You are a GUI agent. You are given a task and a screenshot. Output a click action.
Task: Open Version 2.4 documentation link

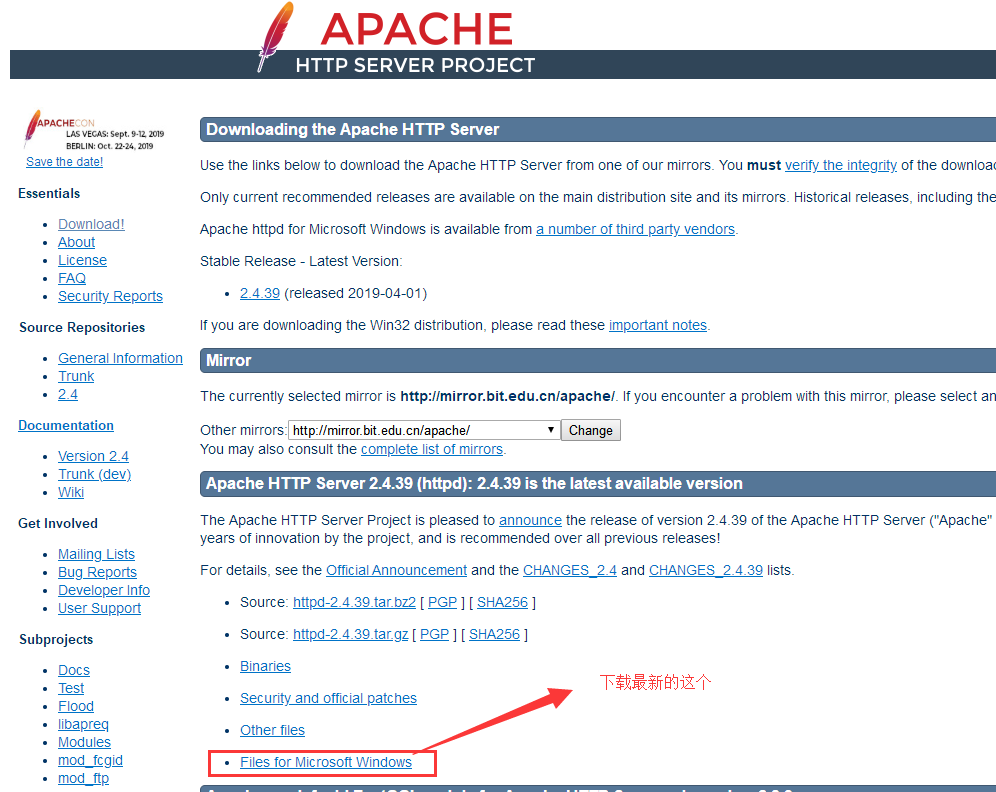pyautogui.click(x=93, y=456)
